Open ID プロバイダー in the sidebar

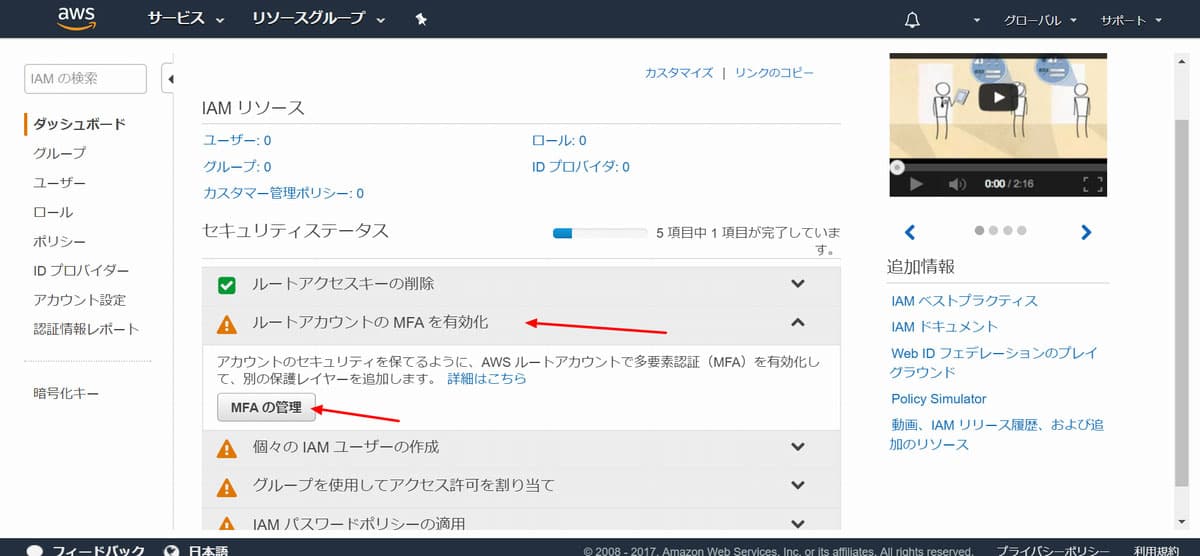click(81, 270)
